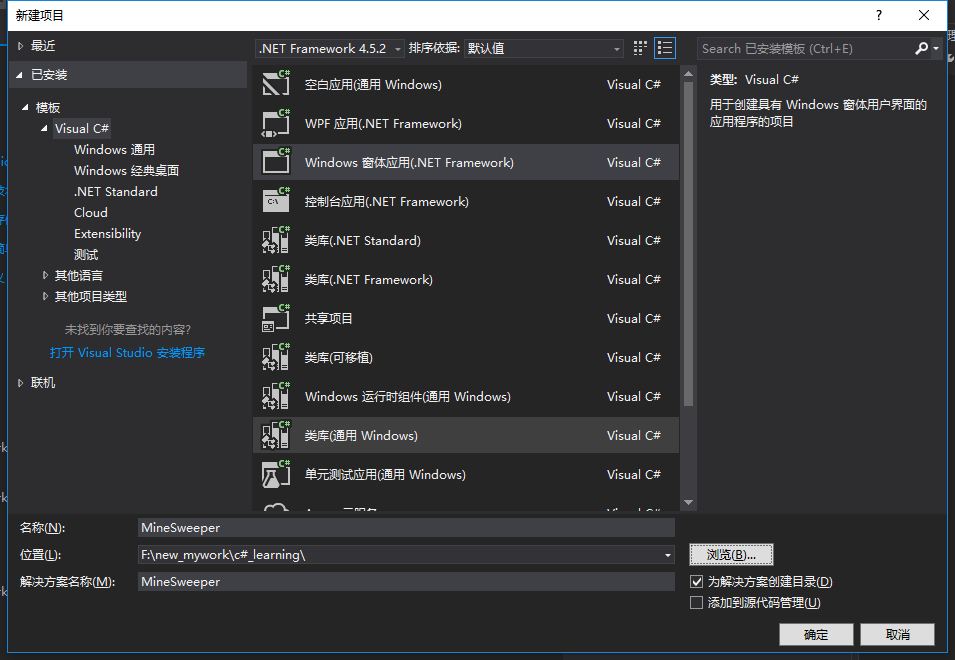
Task: Click the 名称 MineSweeper input field
Action: tap(406, 528)
